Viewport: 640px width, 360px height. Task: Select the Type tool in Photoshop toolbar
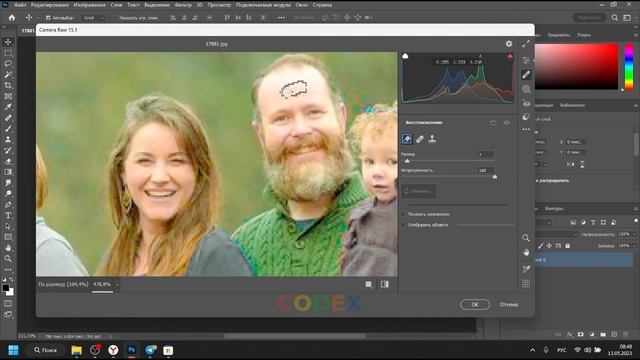click(8, 216)
